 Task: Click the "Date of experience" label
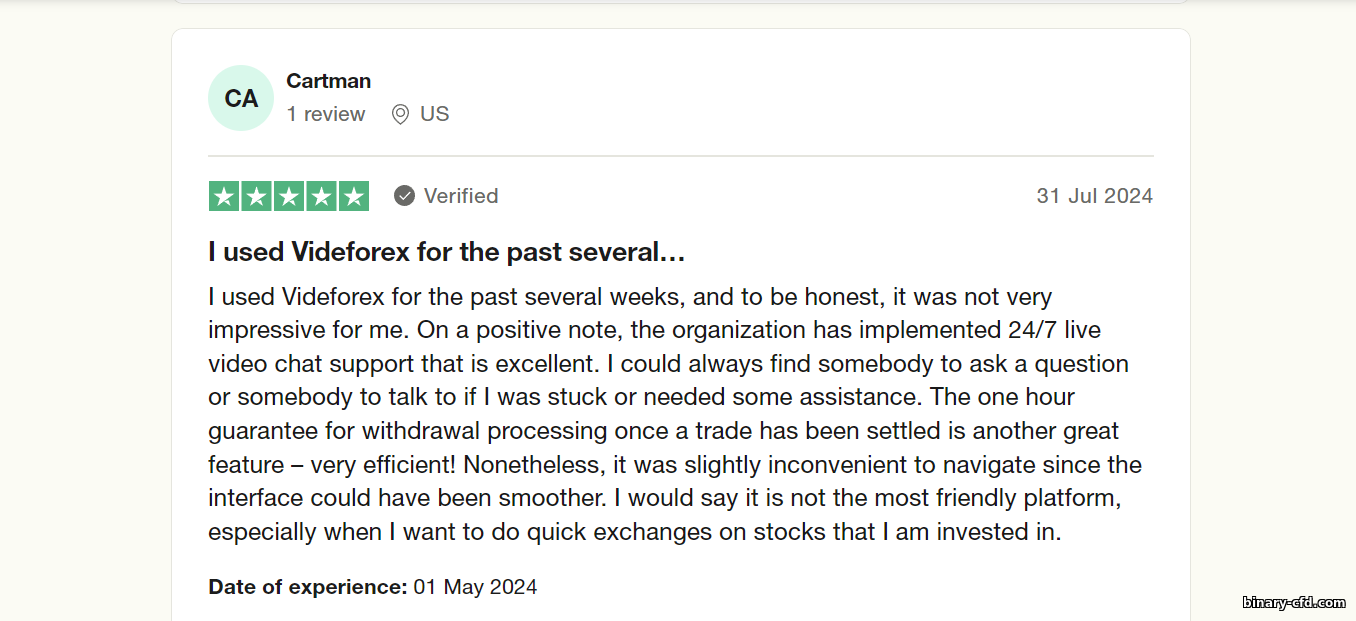point(308,587)
